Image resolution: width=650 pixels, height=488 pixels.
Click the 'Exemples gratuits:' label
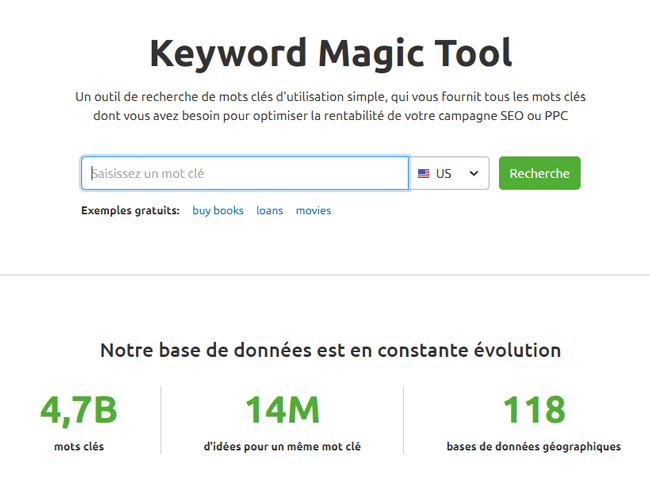click(130, 211)
